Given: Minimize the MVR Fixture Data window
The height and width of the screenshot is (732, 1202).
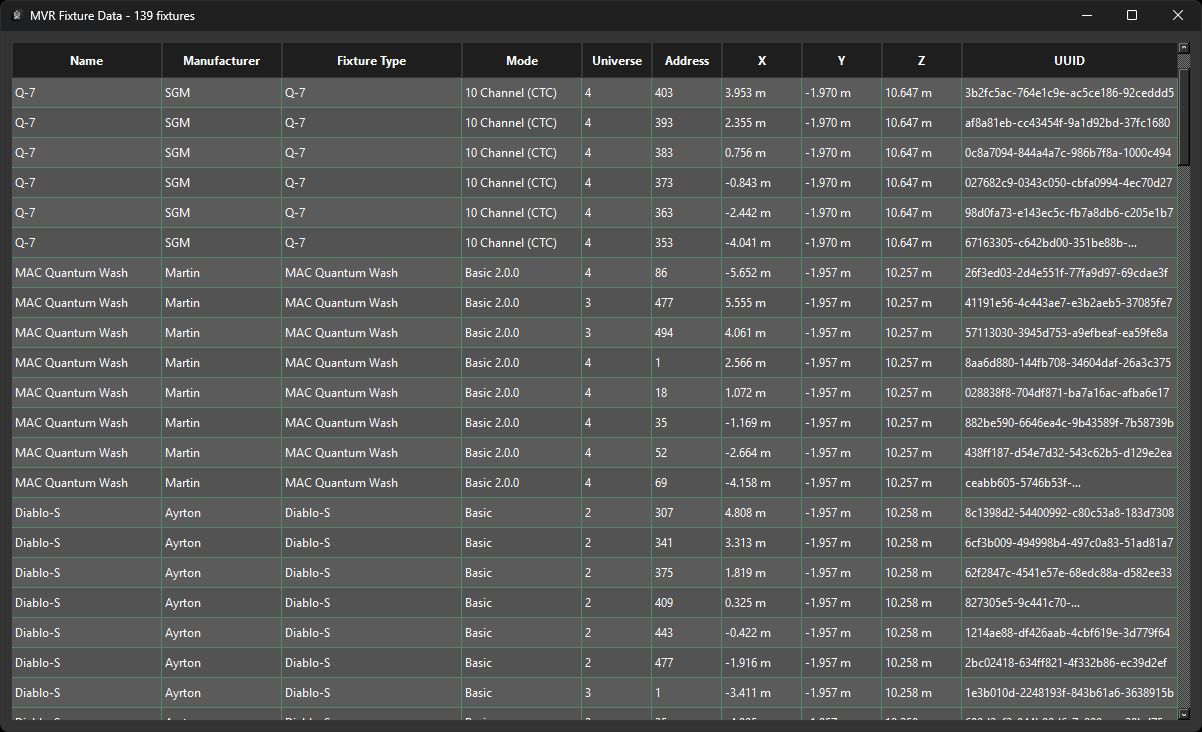Looking at the screenshot, I should 1086,15.
